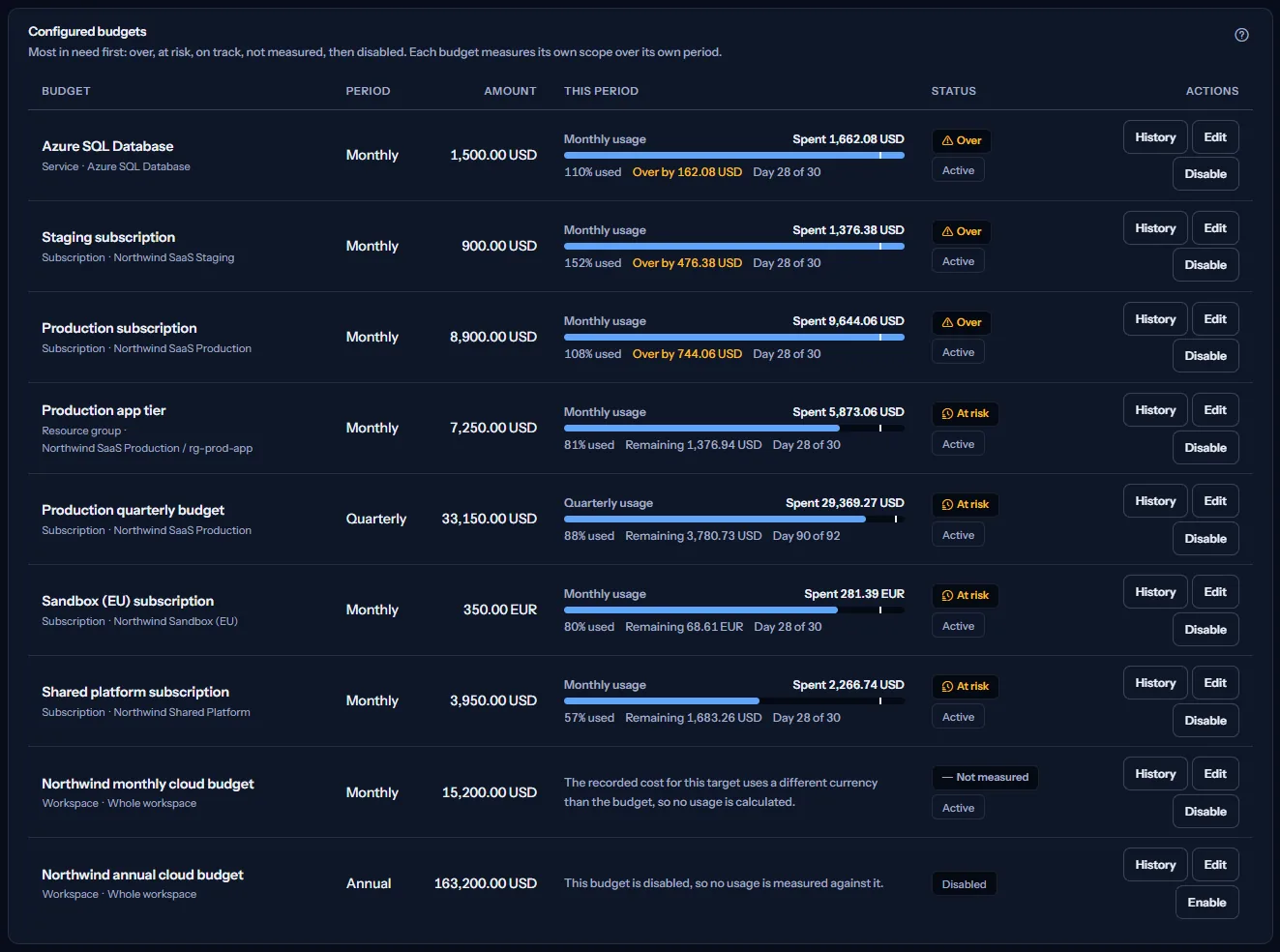Edit the Production app tier budget
Screen dimensions: 1280x952
click(1215, 410)
